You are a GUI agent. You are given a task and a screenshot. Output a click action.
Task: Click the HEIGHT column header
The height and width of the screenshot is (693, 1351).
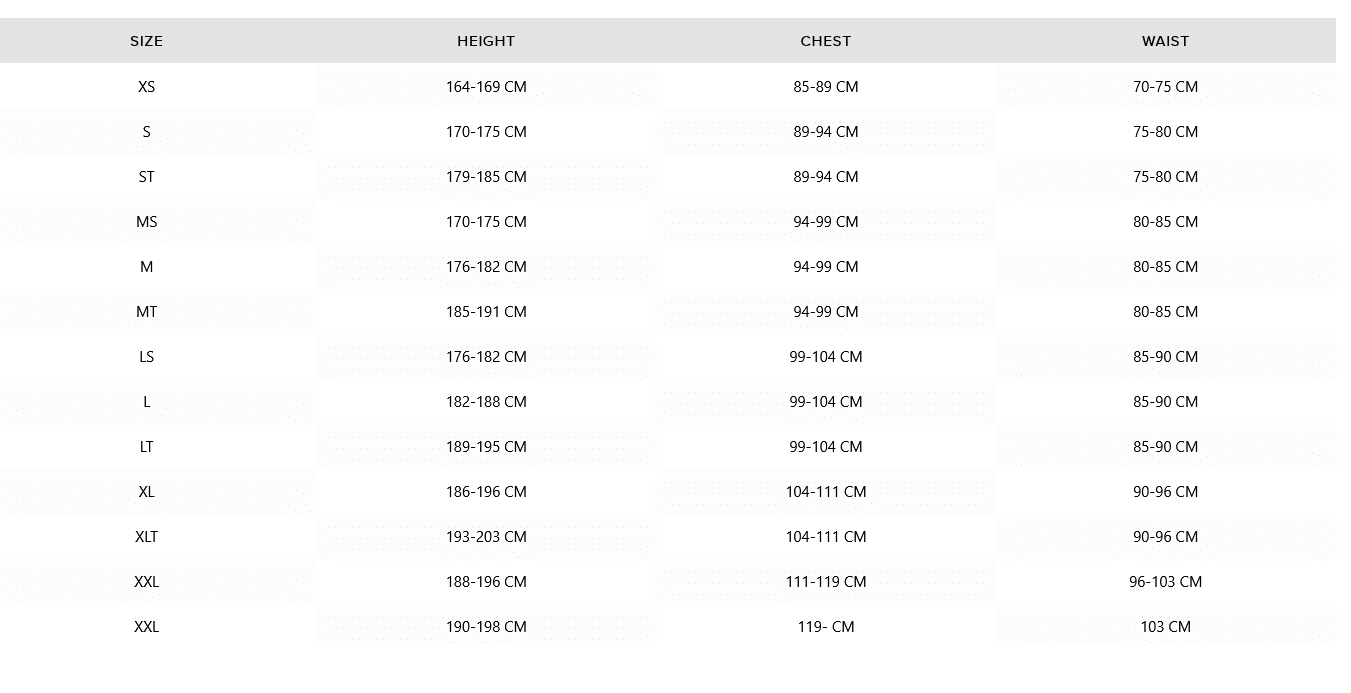[x=486, y=41]
